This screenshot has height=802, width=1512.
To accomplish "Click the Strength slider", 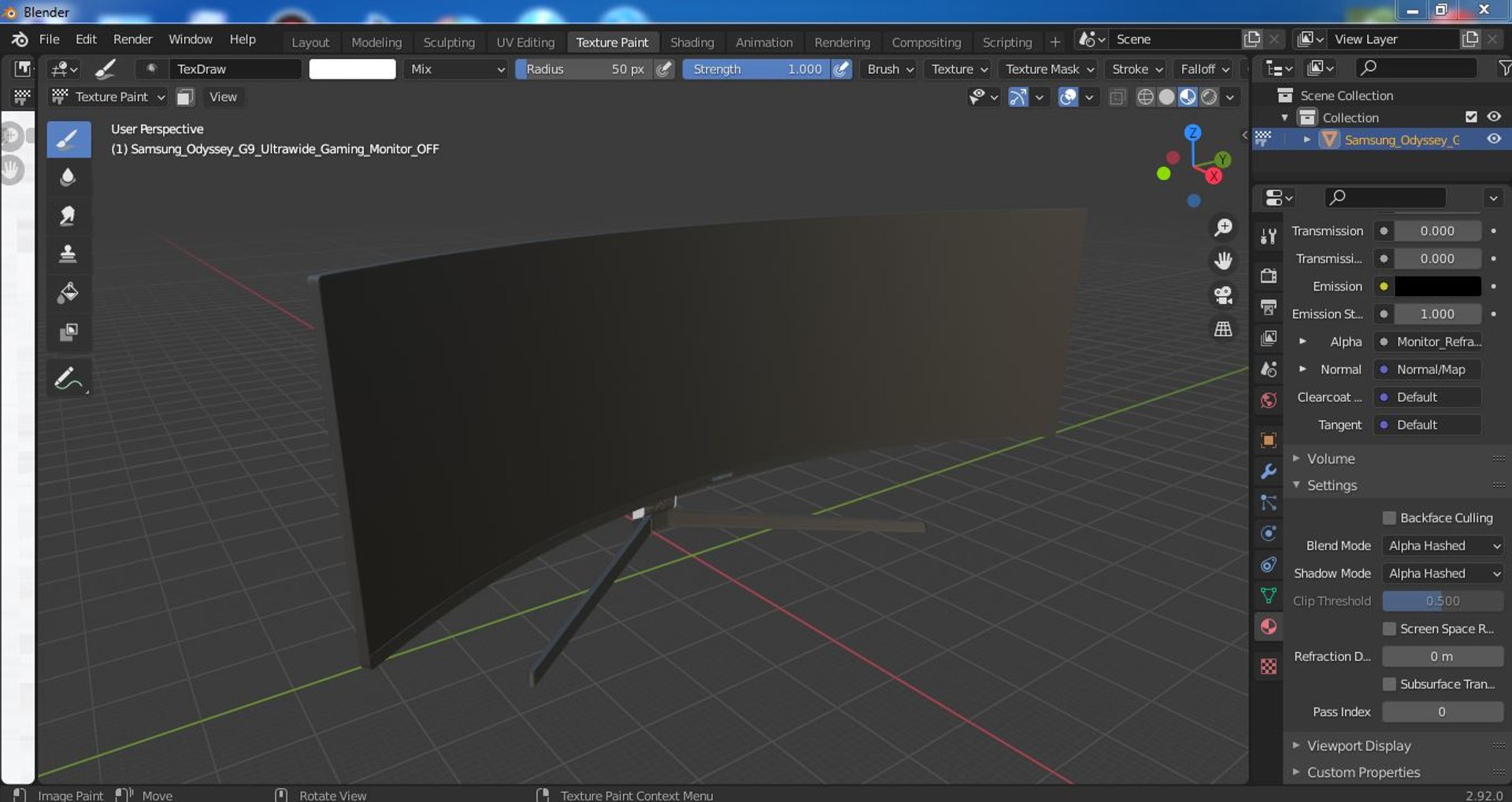I will click(756, 69).
